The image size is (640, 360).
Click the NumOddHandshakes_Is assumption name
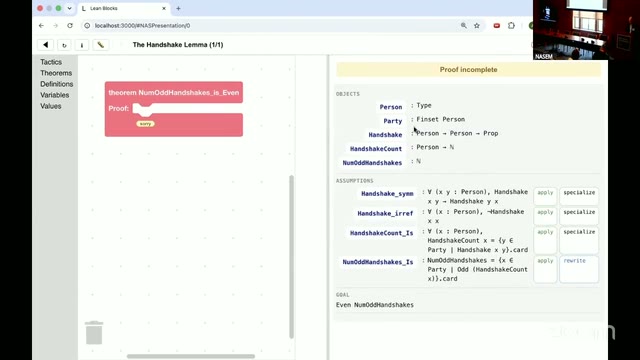(378, 262)
